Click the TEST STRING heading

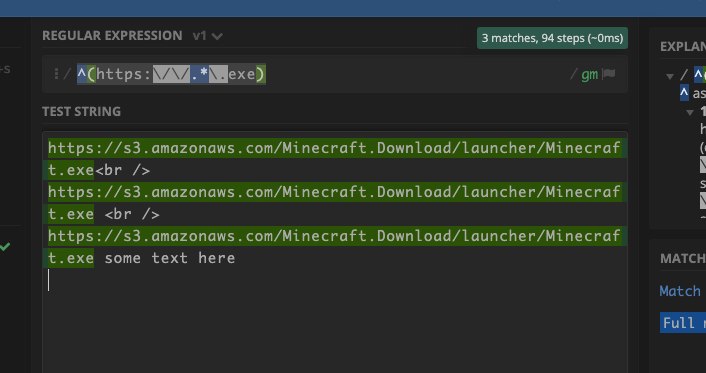point(81,111)
